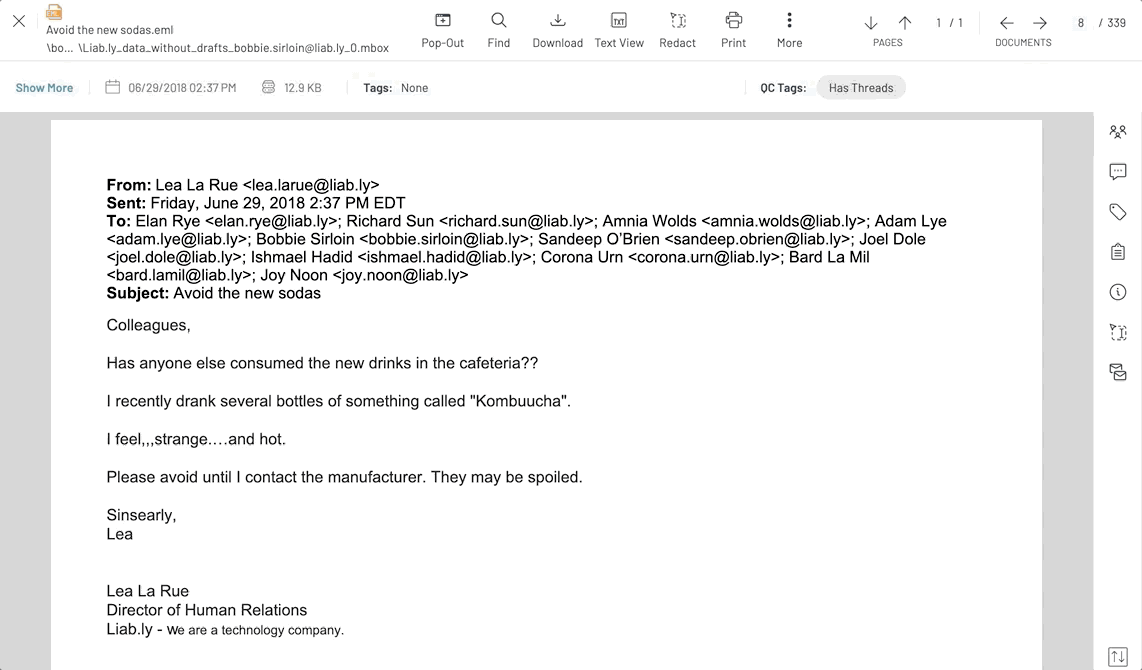Viewport: 1142px width, 670px height.
Task: Open the redaction panel icon in sidebar
Action: (x=1118, y=332)
